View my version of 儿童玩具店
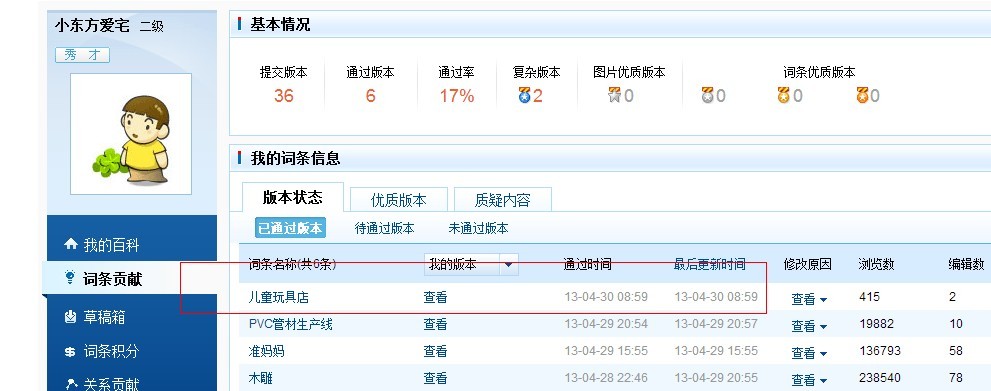 pos(435,297)
